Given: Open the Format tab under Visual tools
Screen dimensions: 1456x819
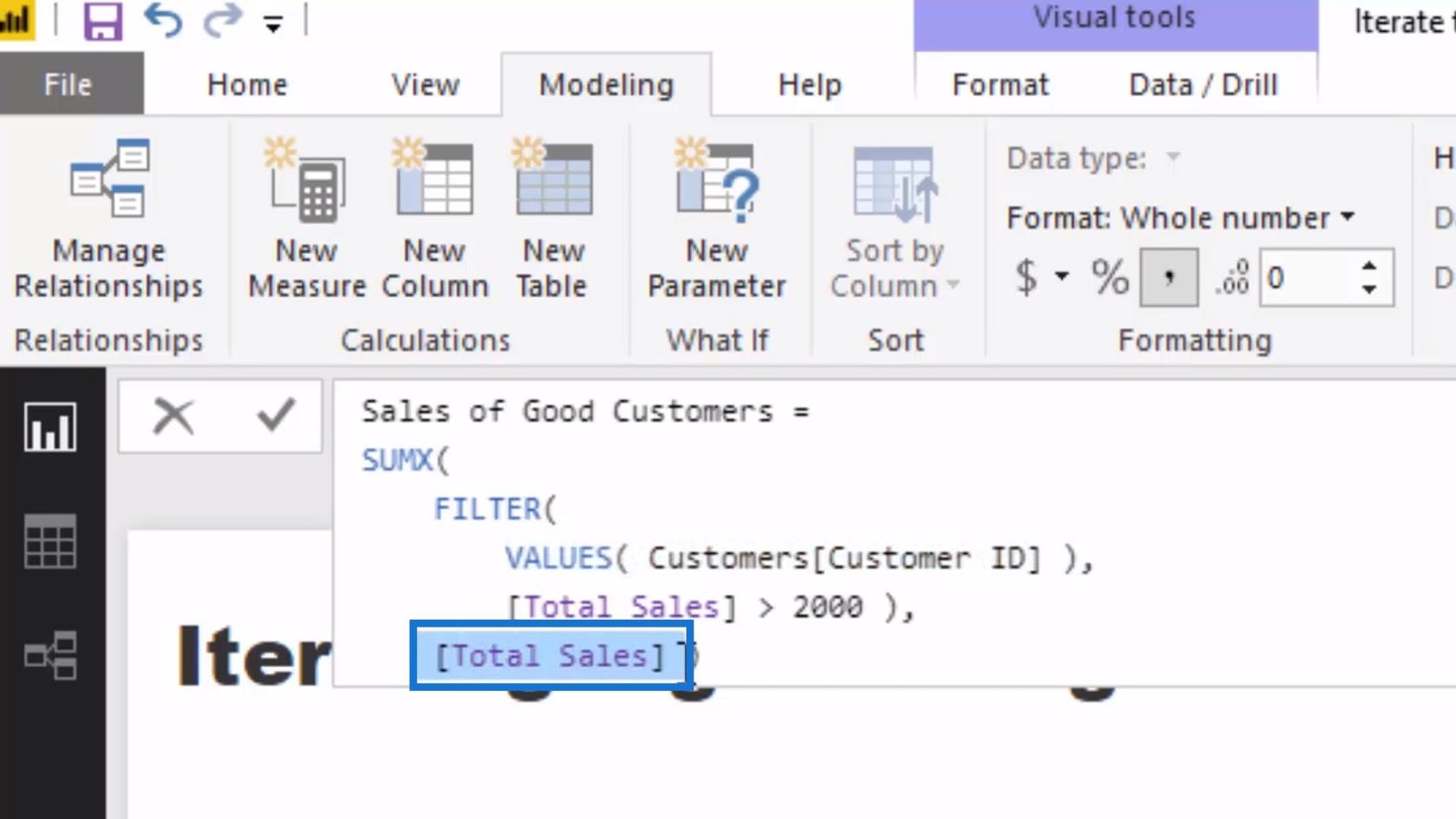Looking at the screenshot, I should pyautogui.click(x=1000, y=84).
